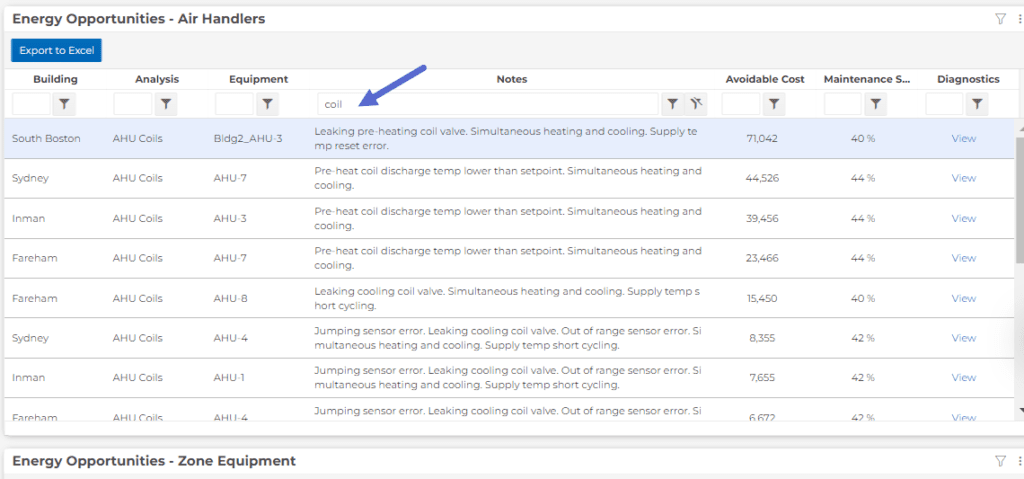Click the Diagnostics column filter icon
This screenshot has height=479, width=1024.
[x=977, y=104]
